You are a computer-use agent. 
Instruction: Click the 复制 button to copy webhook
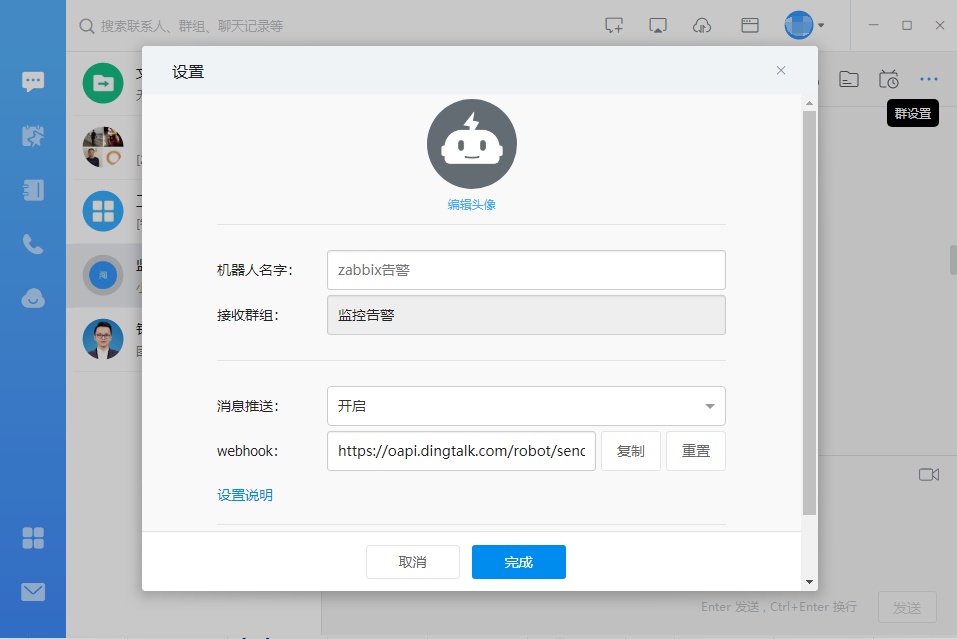630,451
